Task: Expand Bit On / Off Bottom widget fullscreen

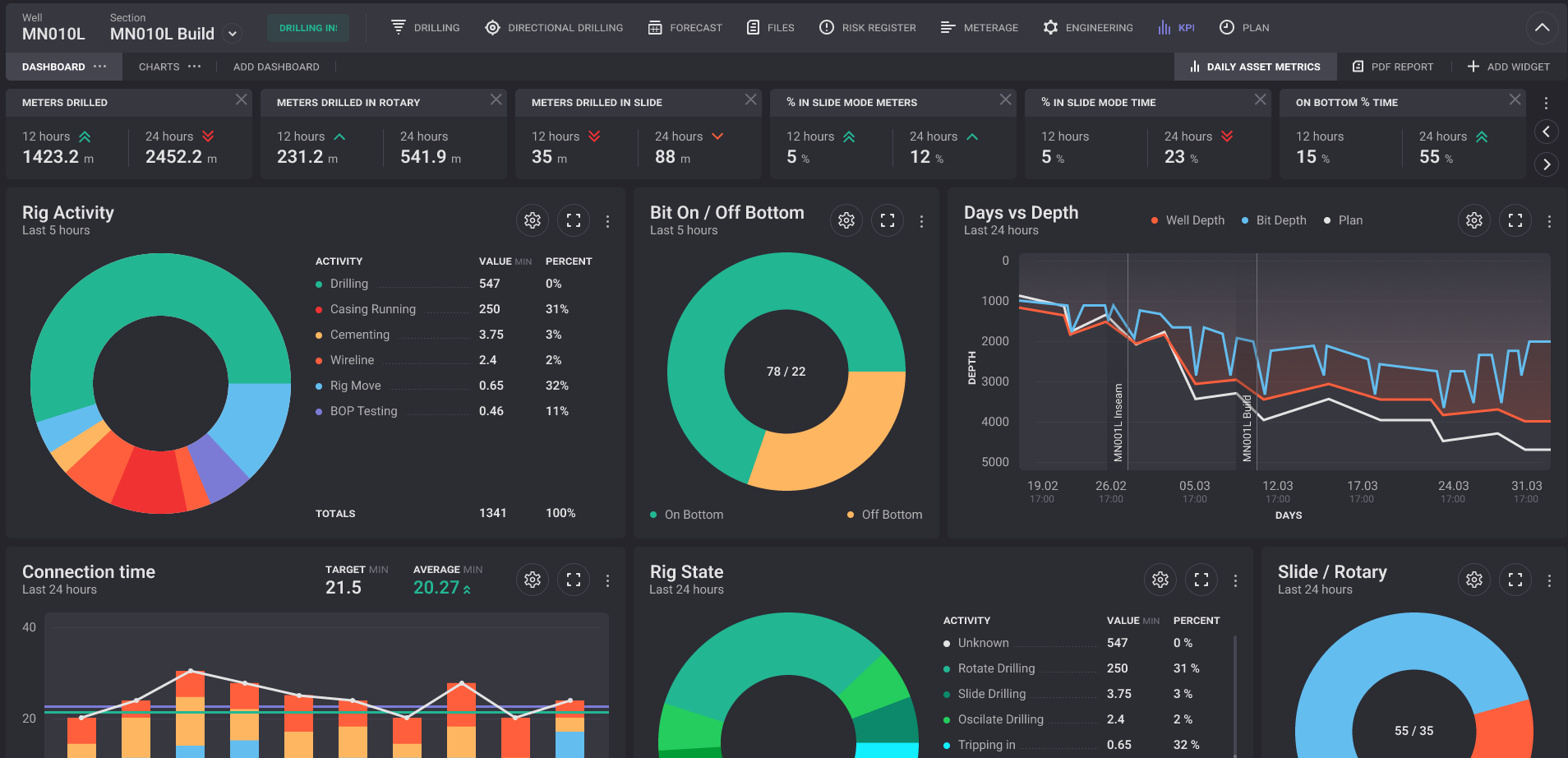Action: pos(888,220)
